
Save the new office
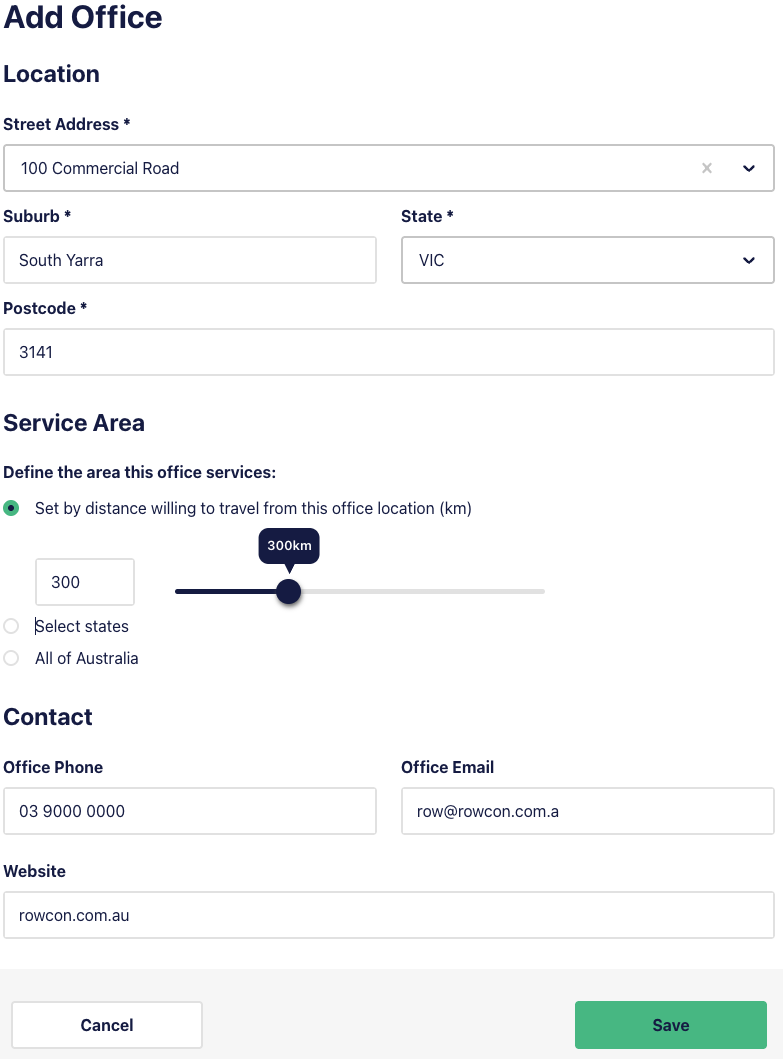[671, 1025]
